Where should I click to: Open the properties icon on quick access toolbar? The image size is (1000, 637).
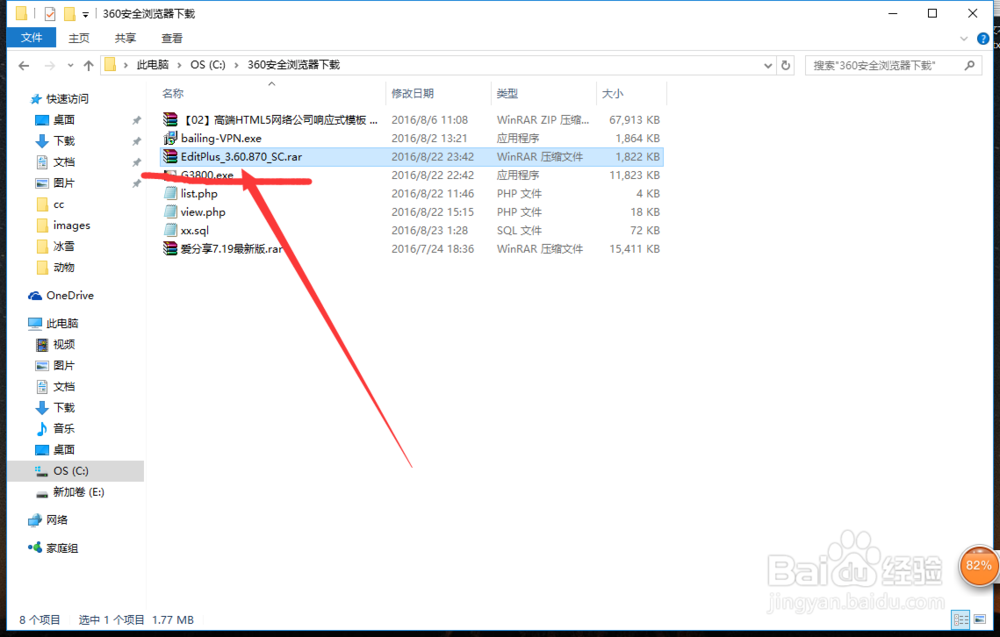click(21, 14)
